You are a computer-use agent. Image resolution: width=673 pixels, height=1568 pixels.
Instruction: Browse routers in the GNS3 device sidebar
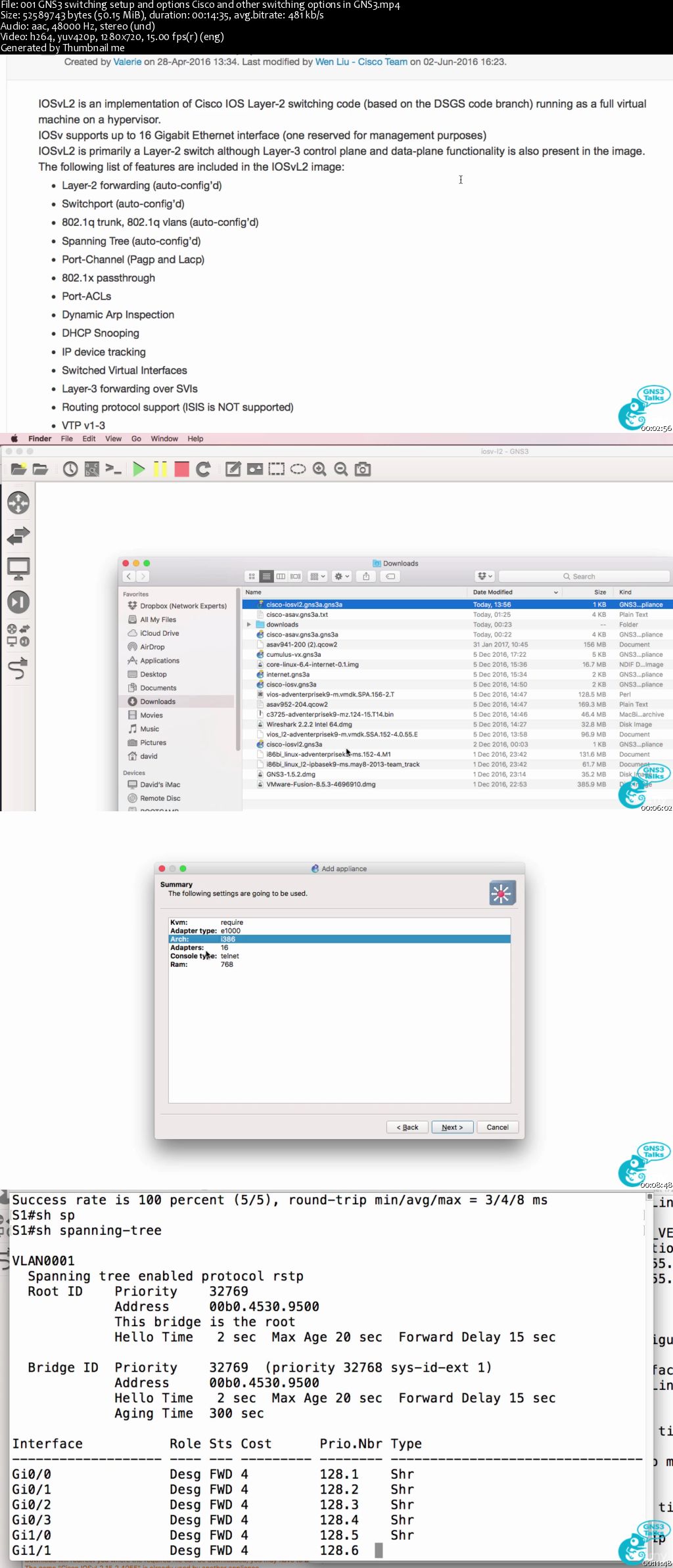point(18,503)
